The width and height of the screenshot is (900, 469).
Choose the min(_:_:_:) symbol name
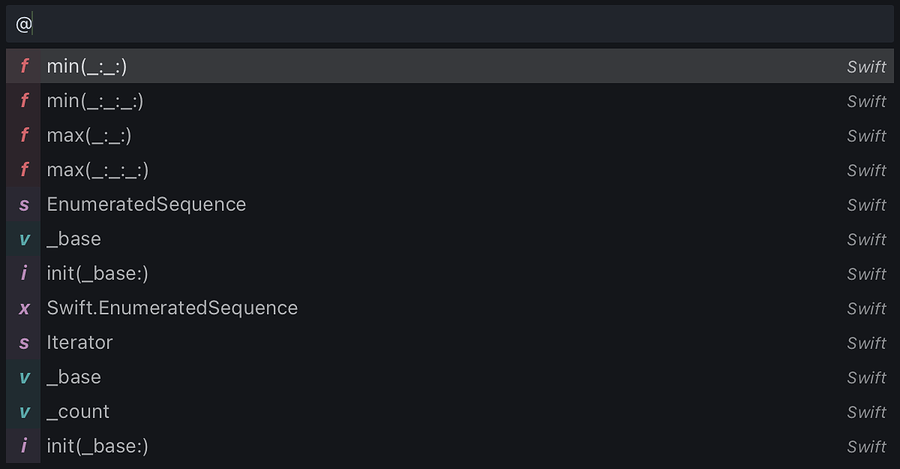[95, 101]
